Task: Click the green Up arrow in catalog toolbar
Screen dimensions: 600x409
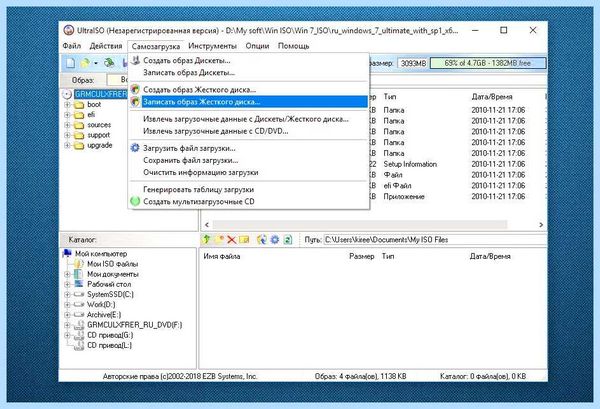Action: [x=207, y=240]
